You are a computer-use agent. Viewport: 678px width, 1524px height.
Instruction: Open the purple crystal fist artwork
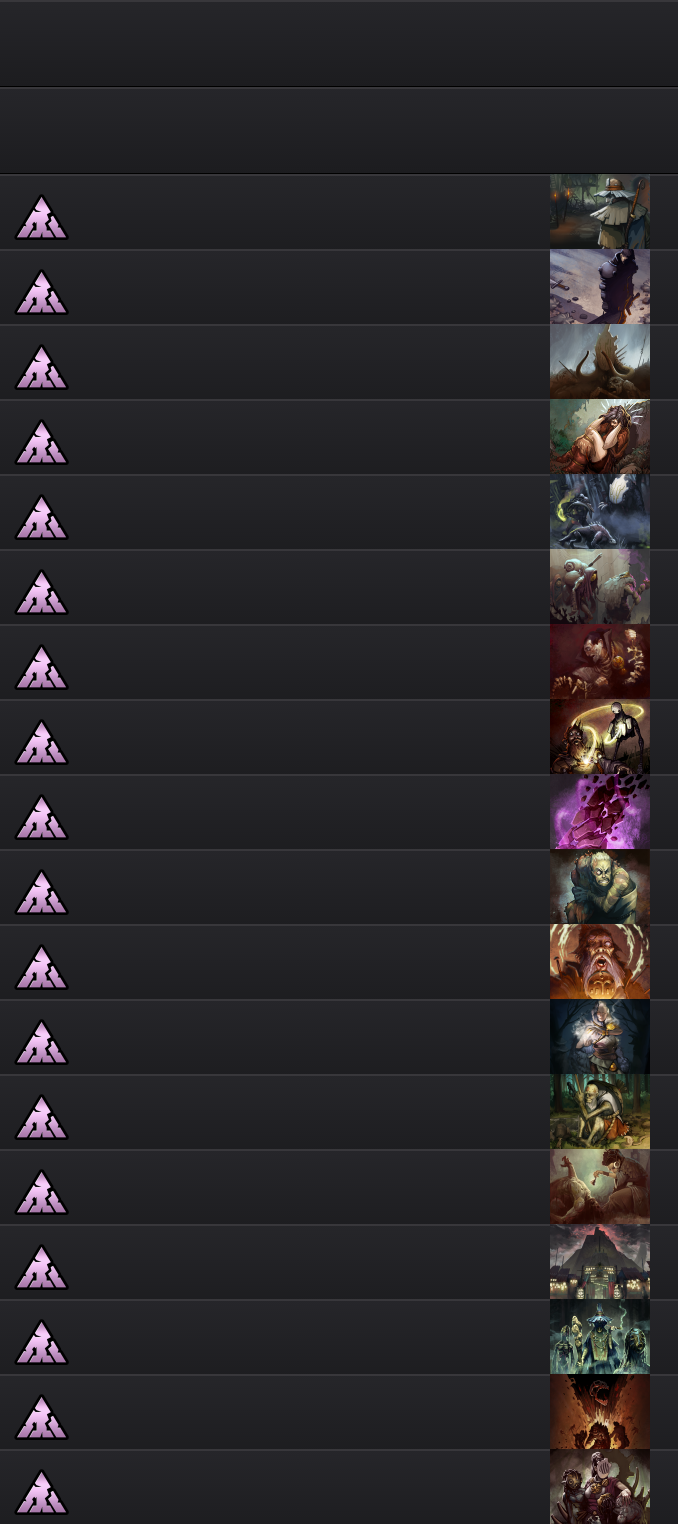(600, 812)
